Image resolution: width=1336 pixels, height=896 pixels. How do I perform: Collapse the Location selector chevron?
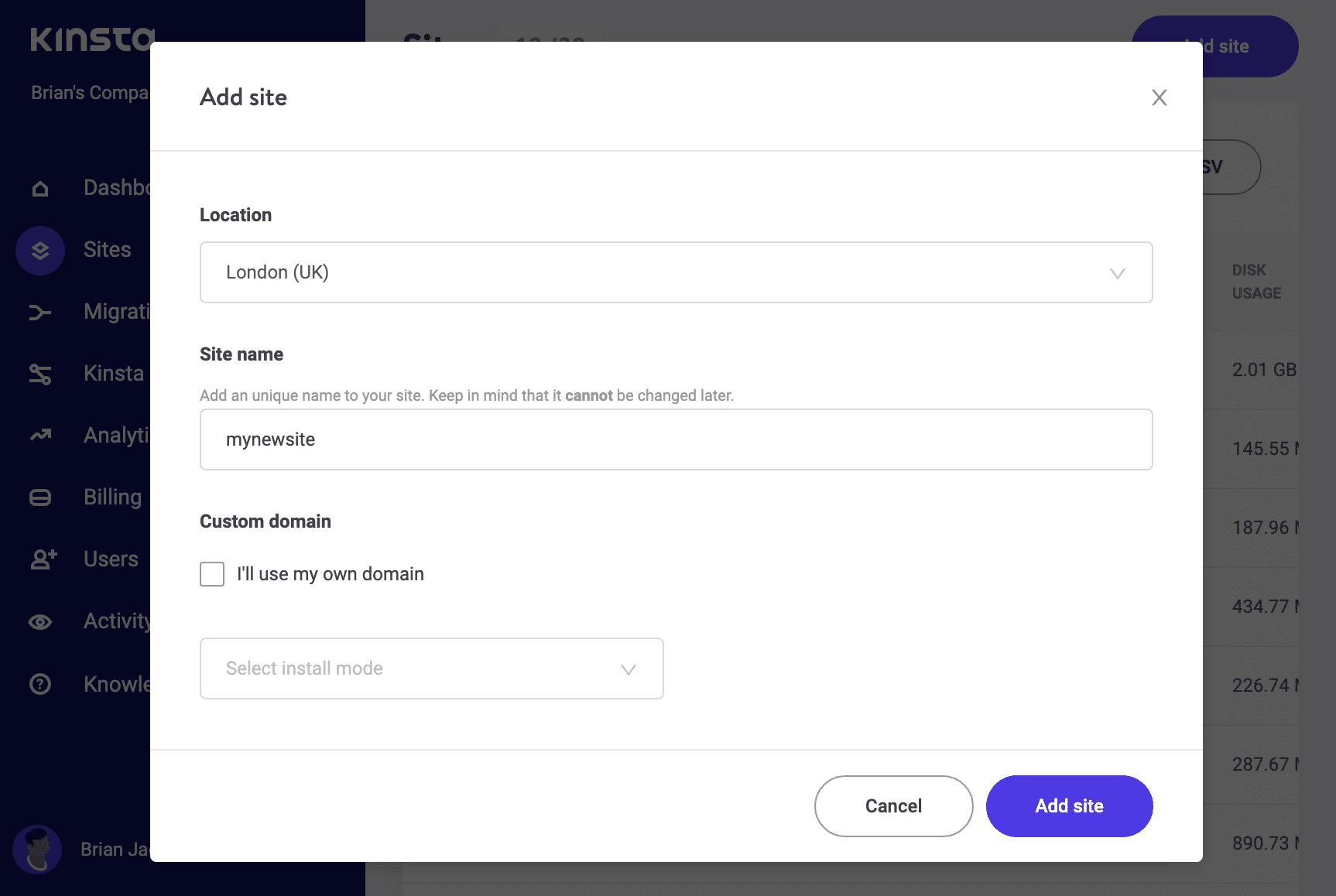coord(1117,272)
